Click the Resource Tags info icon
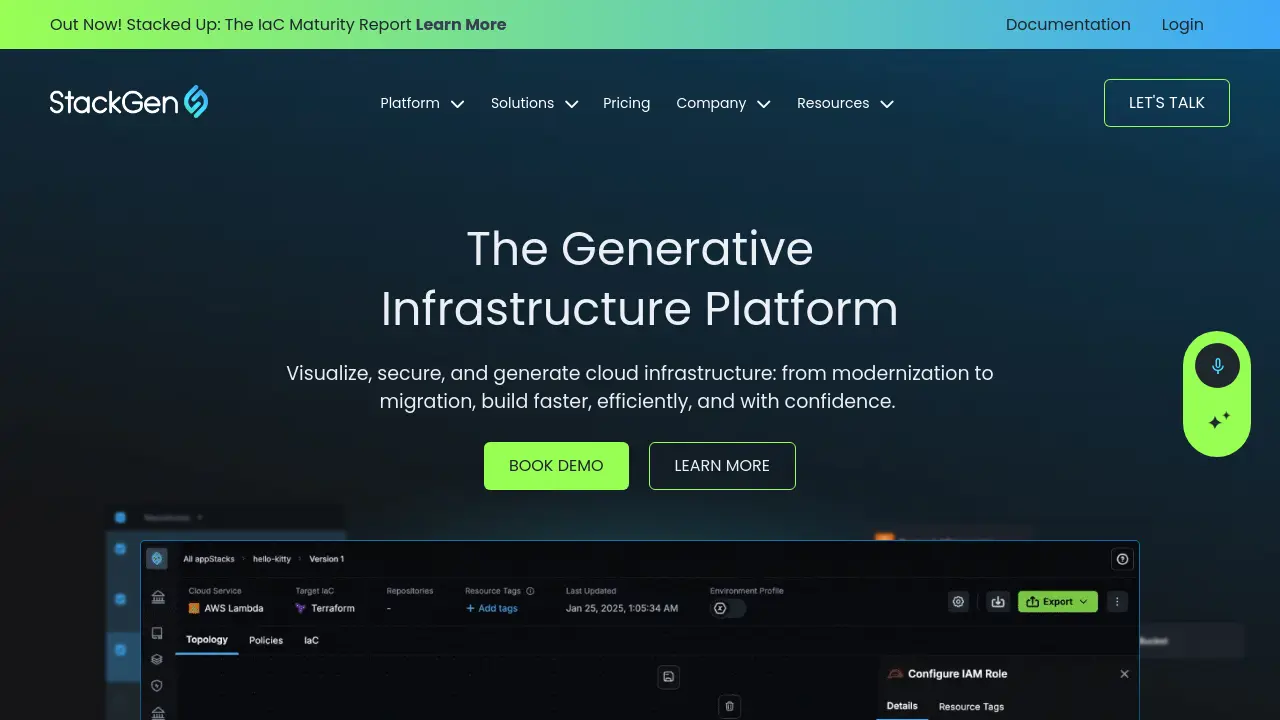 click(530, 591)
